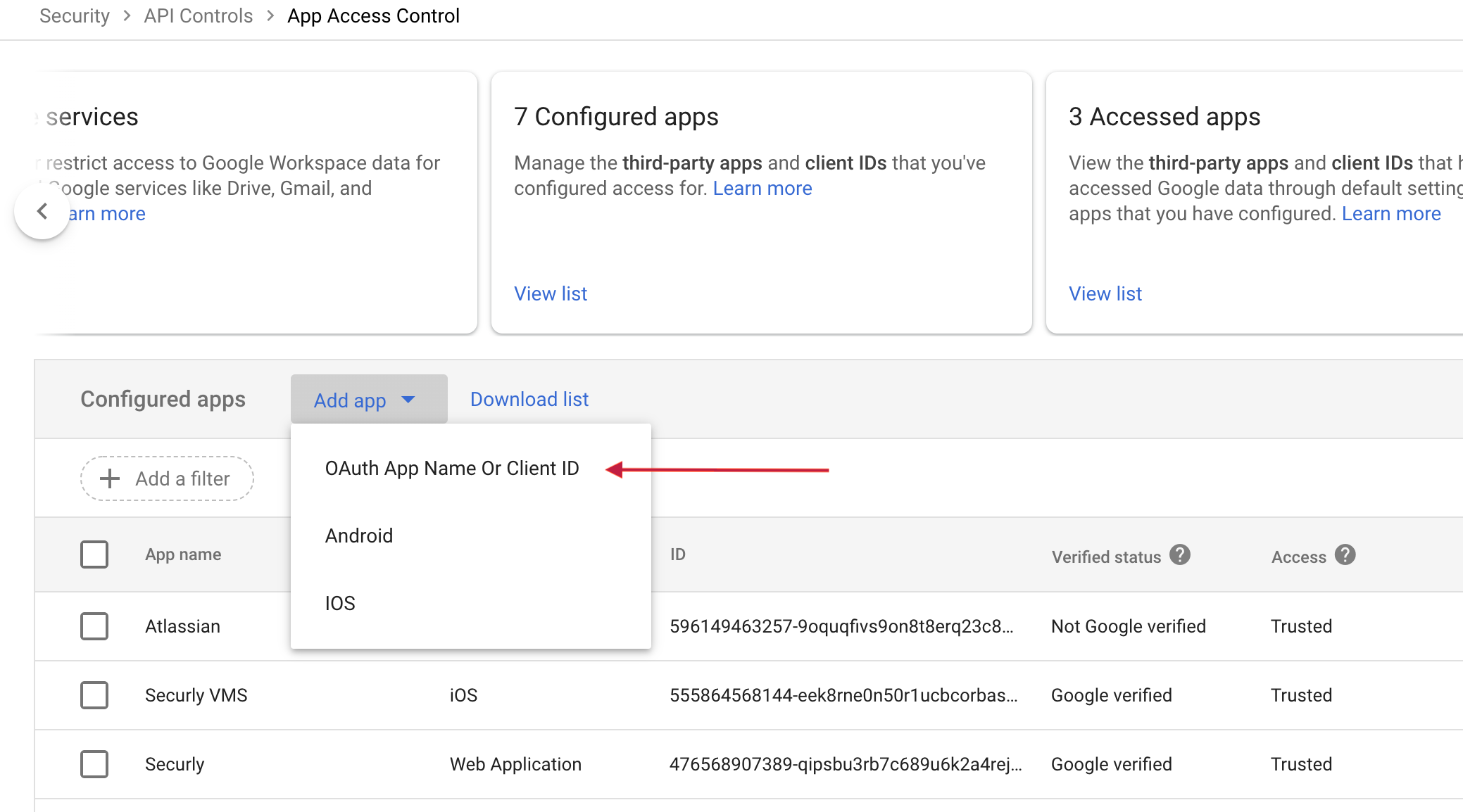Click Not Google verified status for Atlassian

[x=1129, y=626]
